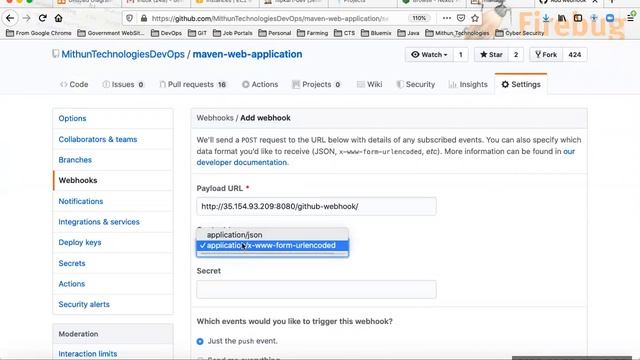
Task: Open the downloads arrow icon
Action: pos(546,18)
